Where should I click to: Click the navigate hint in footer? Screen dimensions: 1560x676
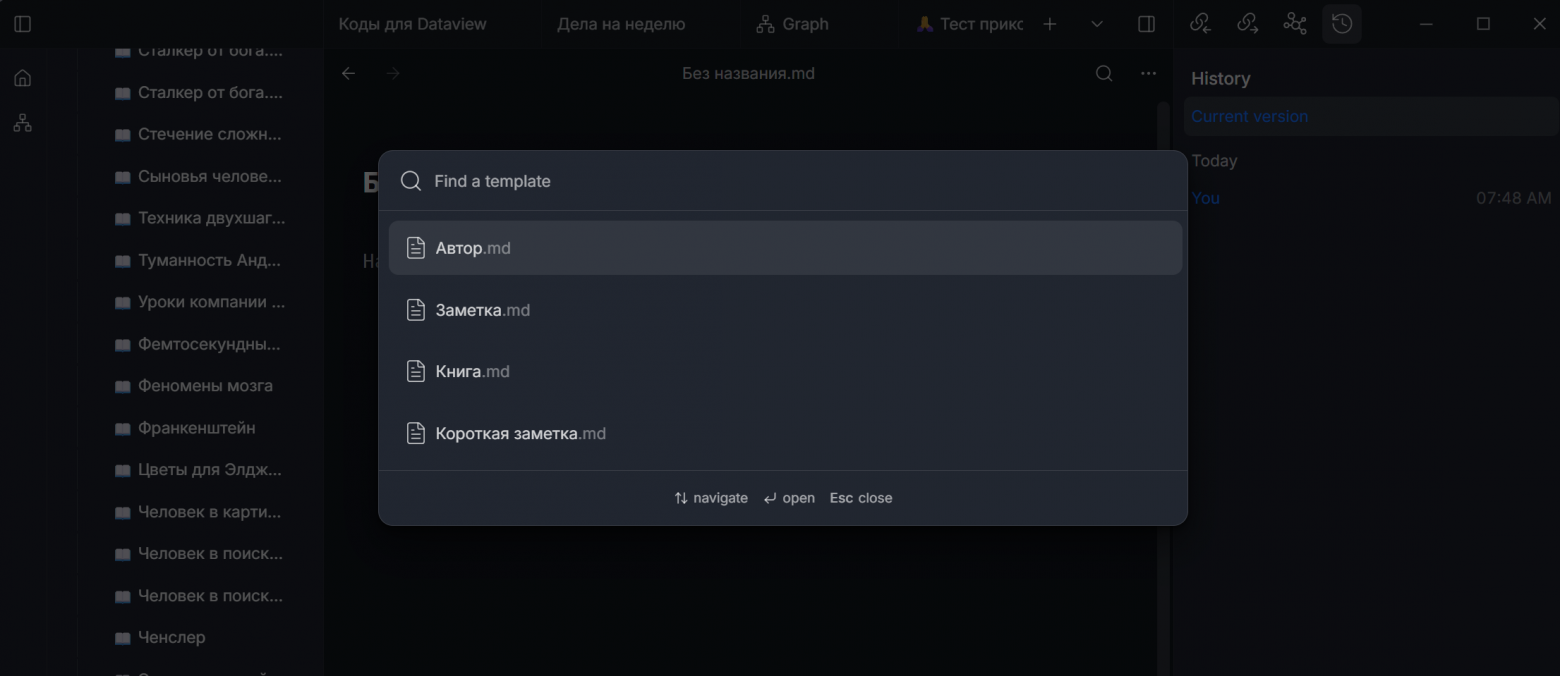(711, 498)
